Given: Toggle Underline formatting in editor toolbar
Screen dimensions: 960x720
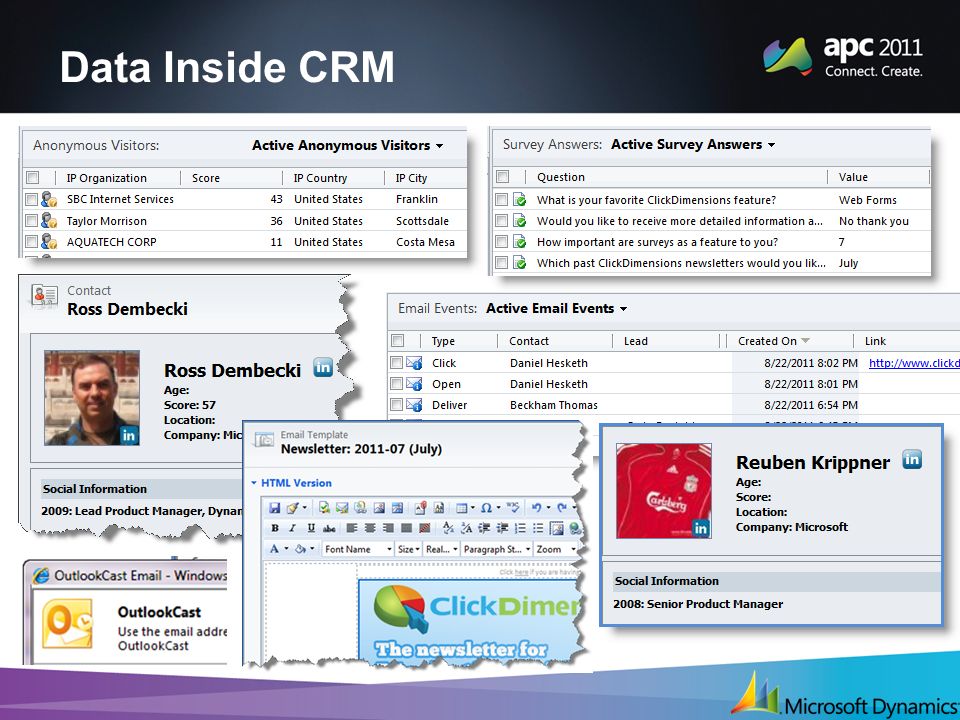Looking at the screenshot, I should tap(311, 528).
